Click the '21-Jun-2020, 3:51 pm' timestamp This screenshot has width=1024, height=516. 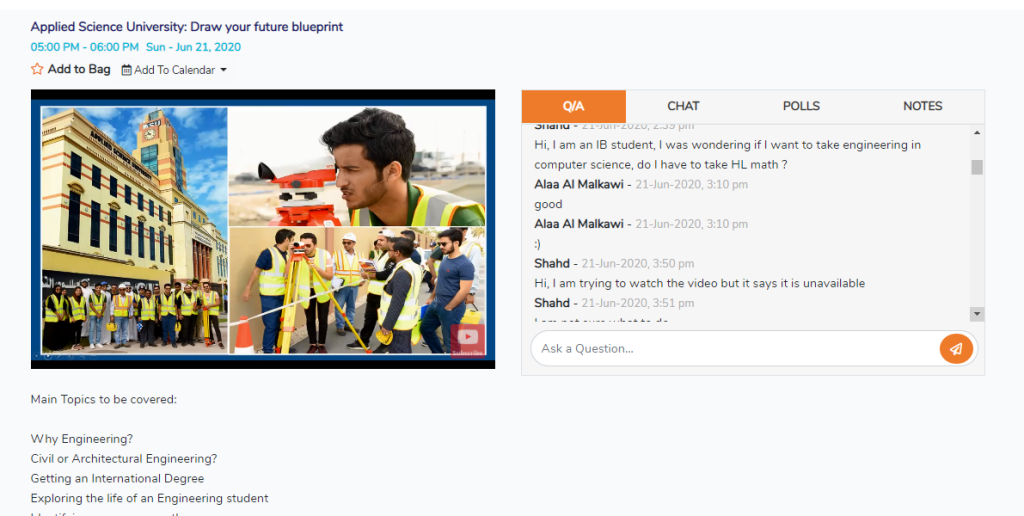pyautogui.click(x=638, y=303)
